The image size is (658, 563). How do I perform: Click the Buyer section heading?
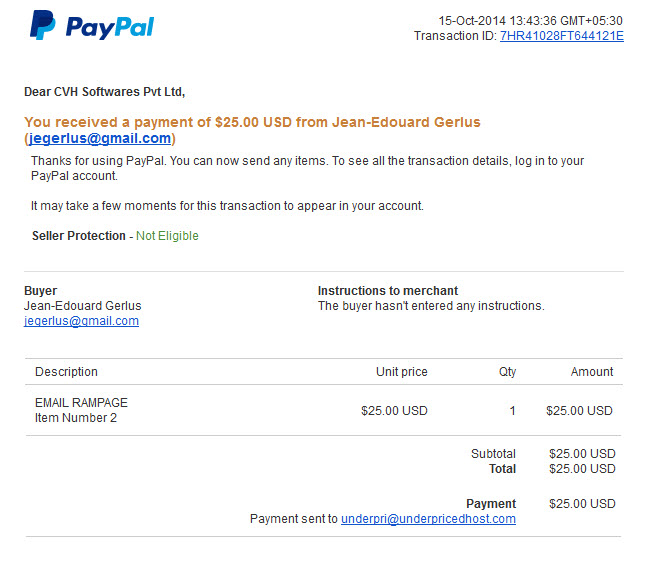40,291
